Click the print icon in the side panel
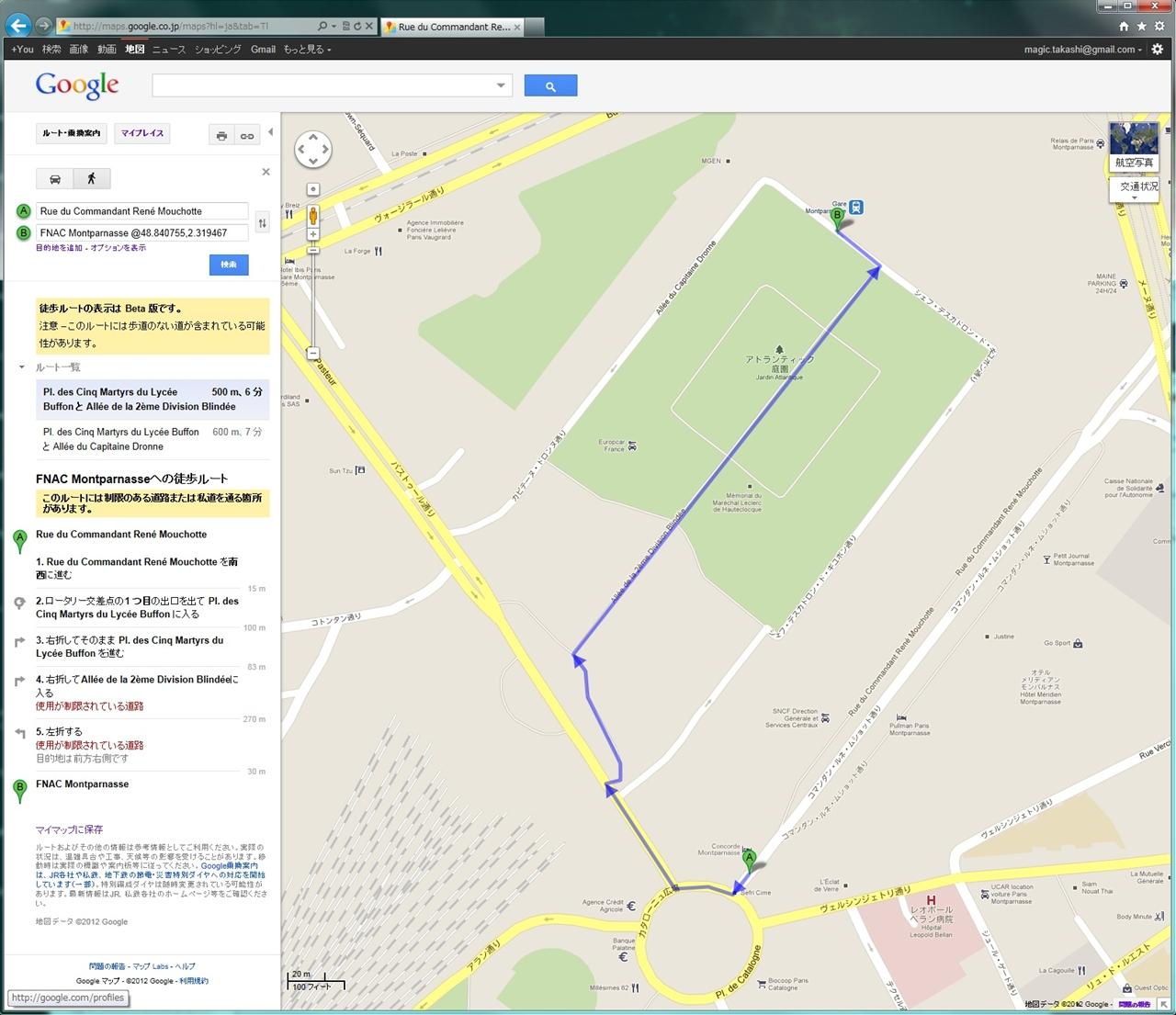The width and height of the screenshot is (1176, 1015). (221, 136)
